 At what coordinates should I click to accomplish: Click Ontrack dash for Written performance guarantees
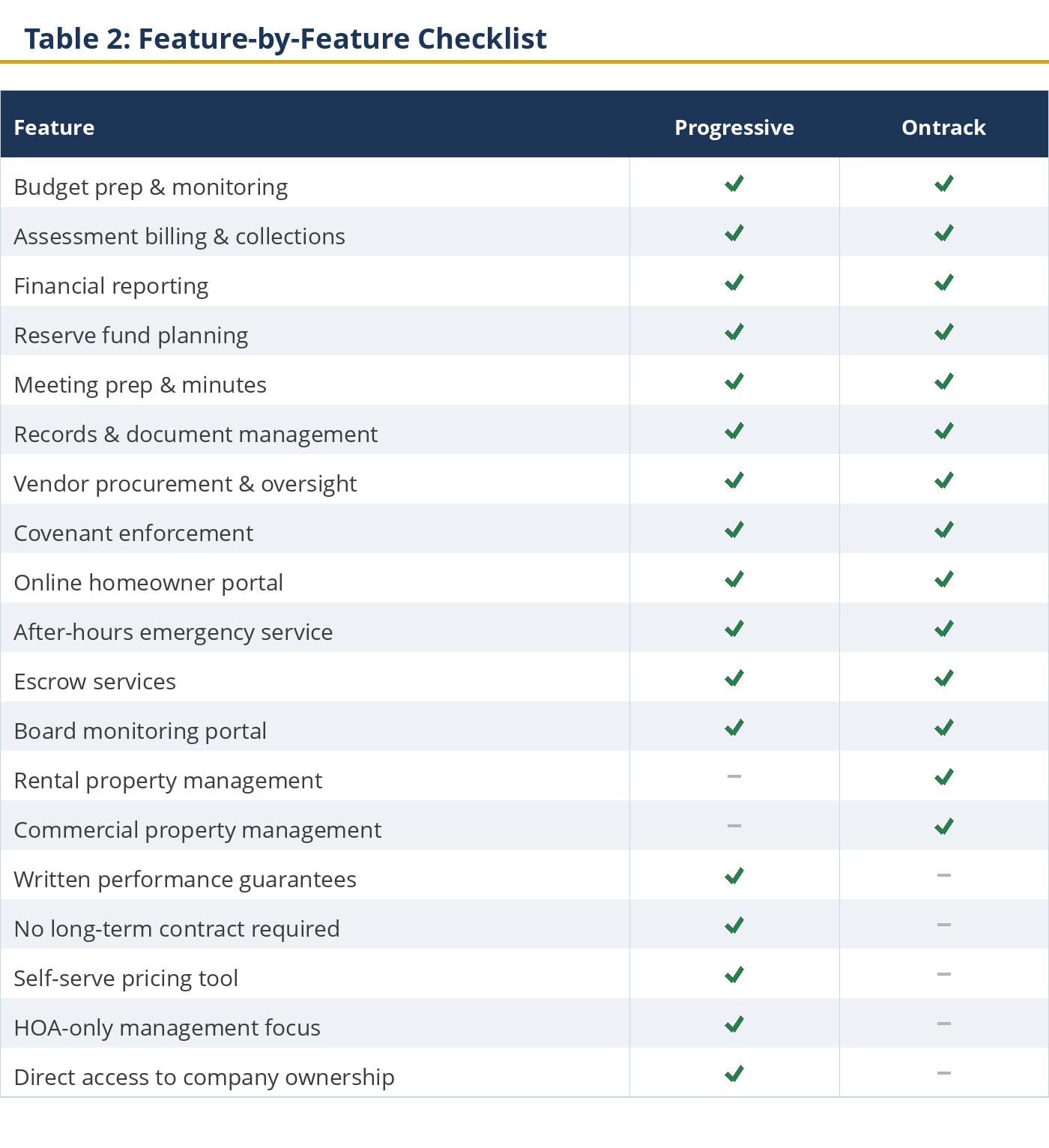[944, 875]
